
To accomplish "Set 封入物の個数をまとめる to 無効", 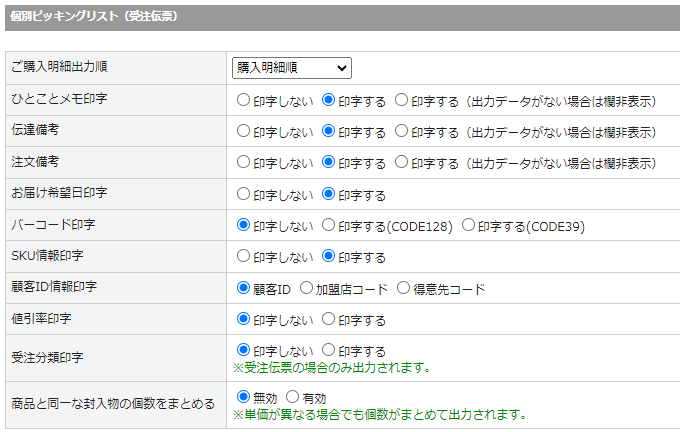I will 243,397.
